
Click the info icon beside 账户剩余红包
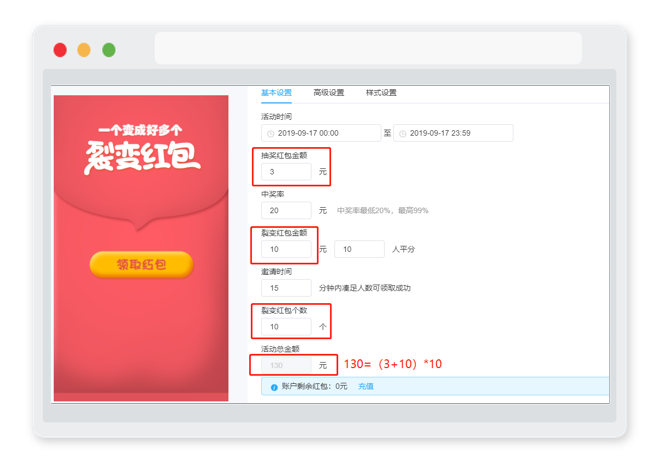tap(274, 387)
